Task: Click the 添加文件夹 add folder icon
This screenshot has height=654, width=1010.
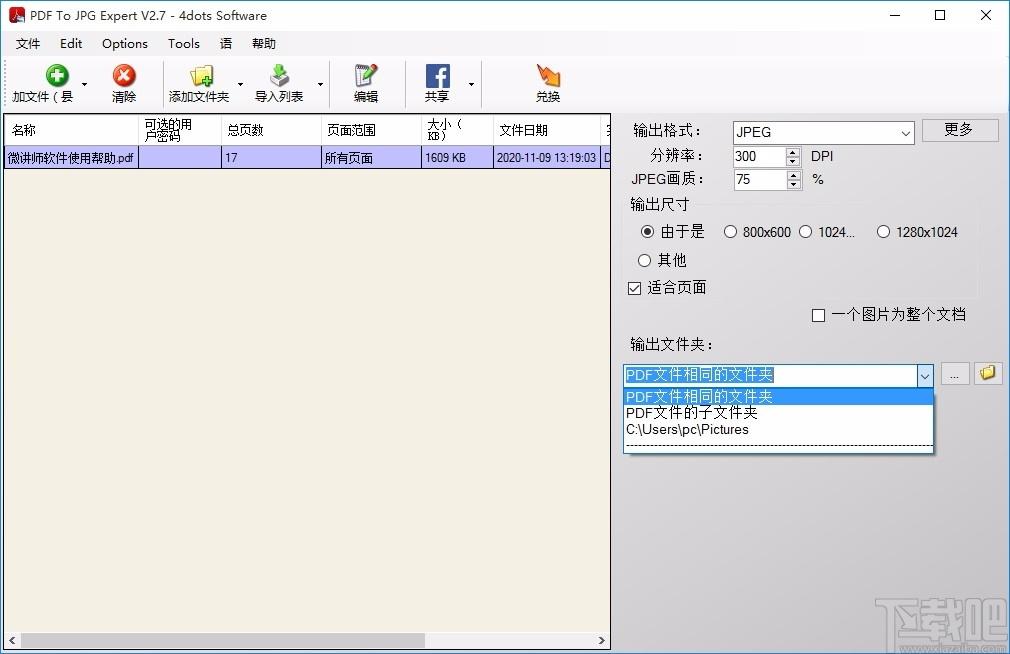Action: (x=201, y=75)
